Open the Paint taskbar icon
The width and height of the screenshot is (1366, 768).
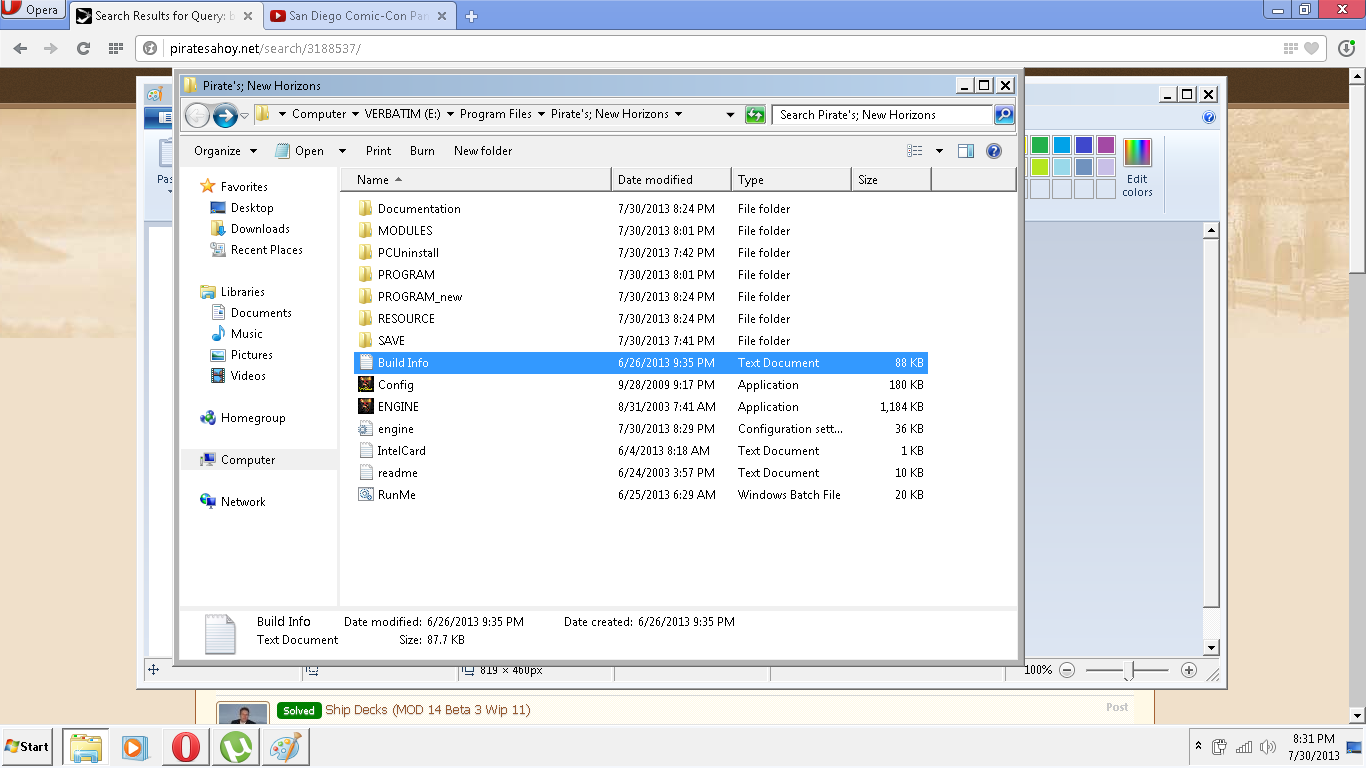285,747
